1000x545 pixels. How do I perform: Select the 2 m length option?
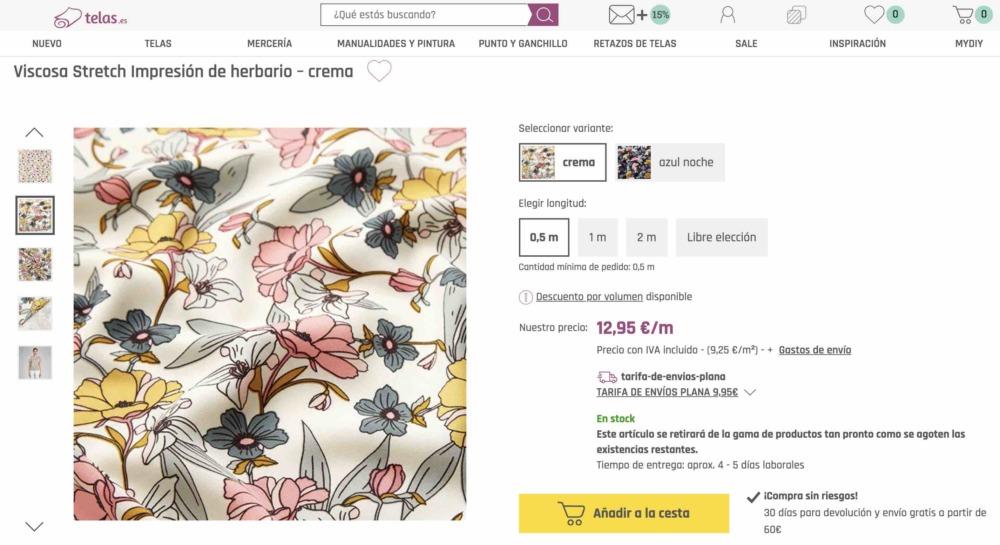[647, 237]
